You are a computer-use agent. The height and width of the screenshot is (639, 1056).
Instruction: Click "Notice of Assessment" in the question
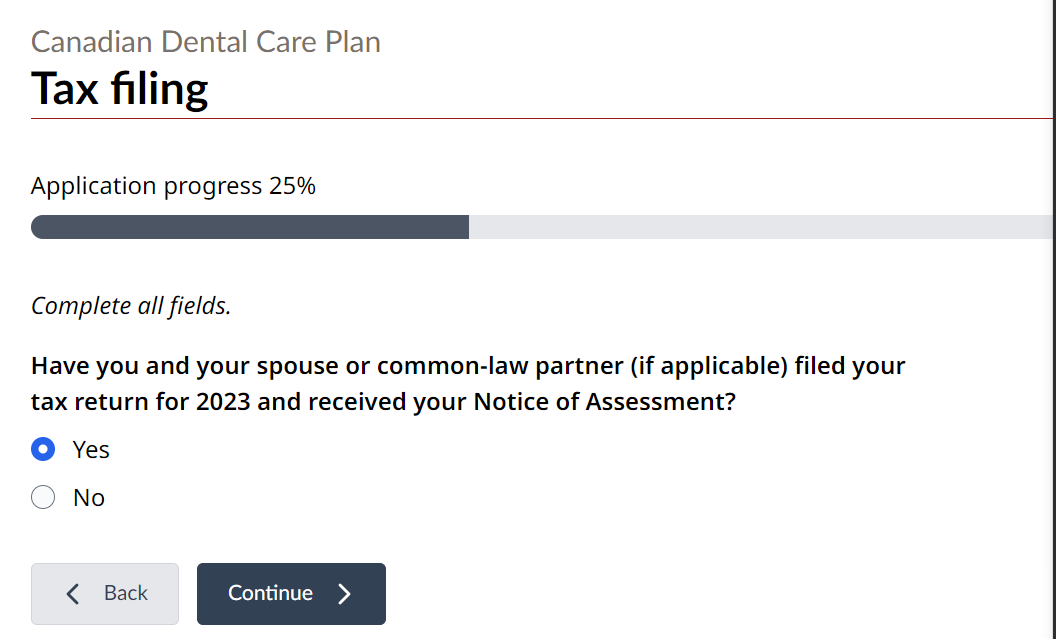pyautogui.click(x=603, y=402)
